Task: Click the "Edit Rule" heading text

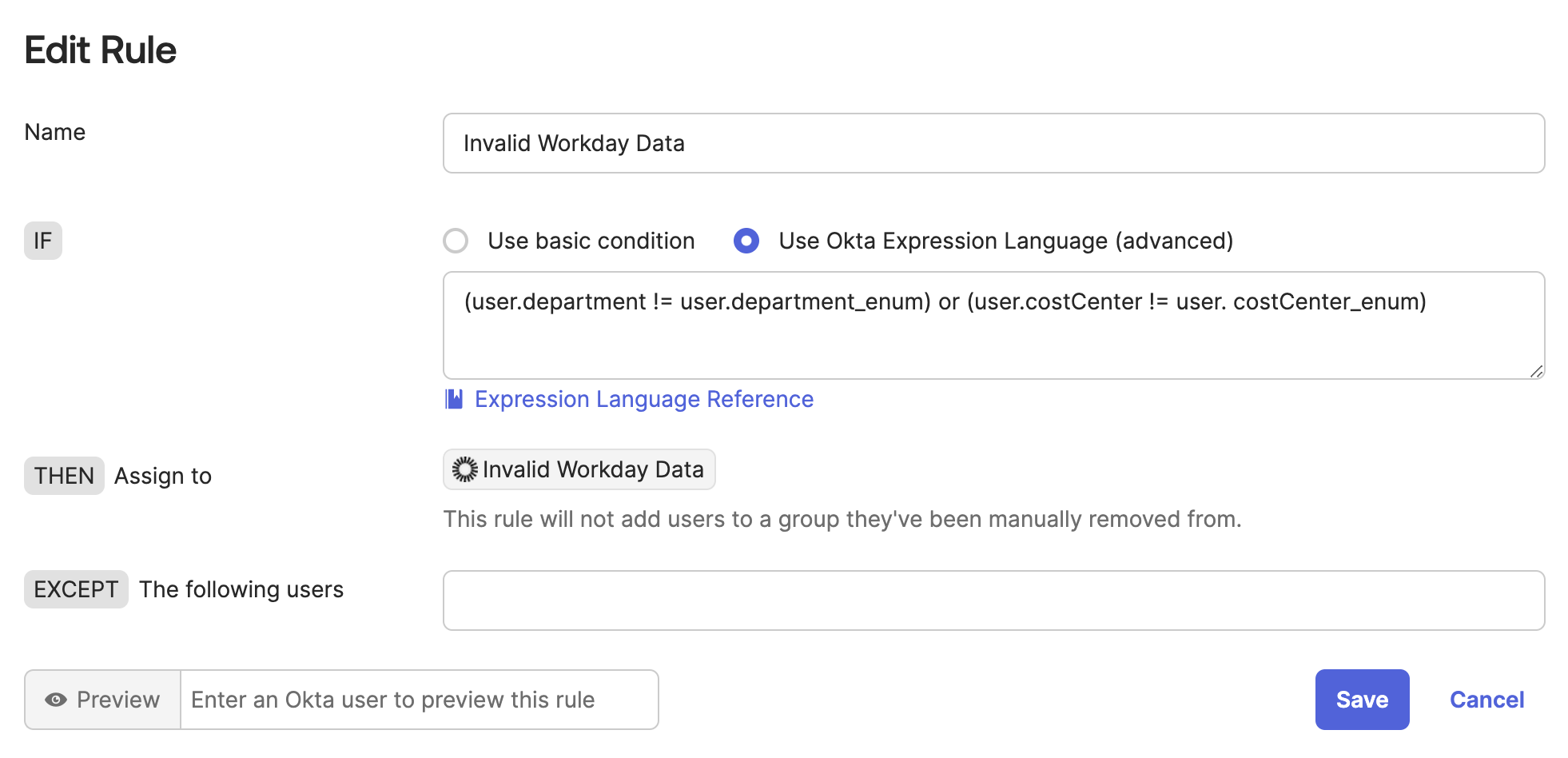Action: pos(100,50)
